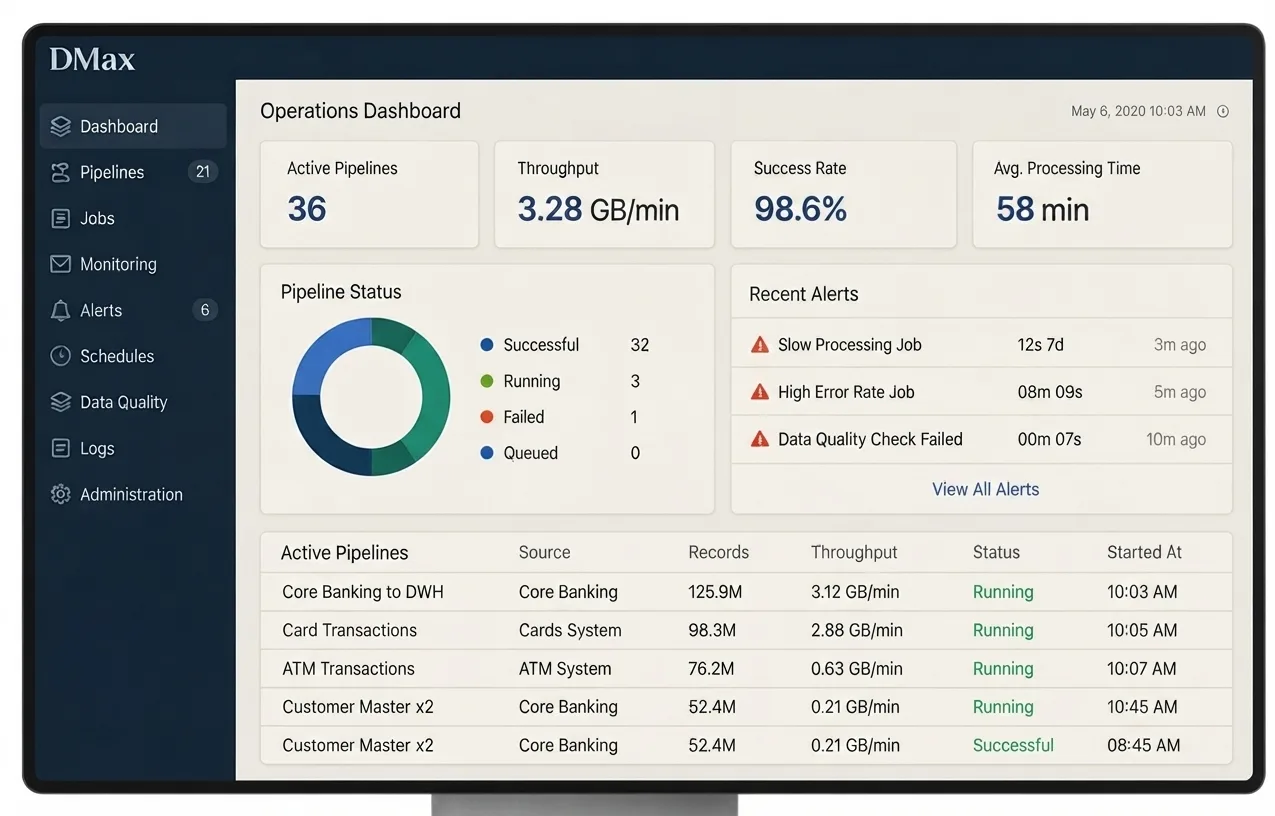This screenshot has height=816, width=1275.
Task: Click warning icon for High Error Rate Job
Action: click(760, 392)
